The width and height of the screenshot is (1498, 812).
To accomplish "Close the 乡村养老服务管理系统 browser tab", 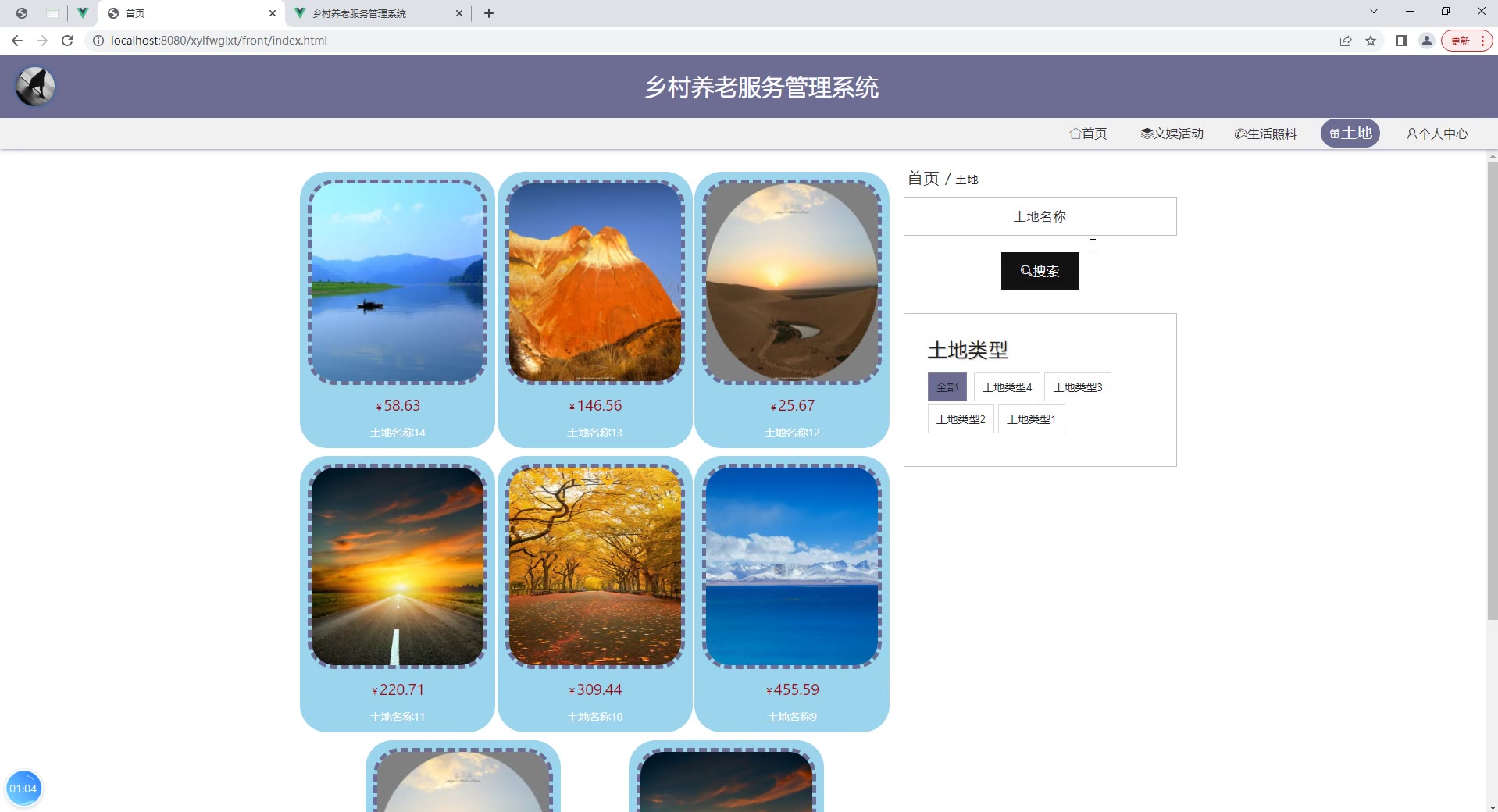I will tap(459, 13).
